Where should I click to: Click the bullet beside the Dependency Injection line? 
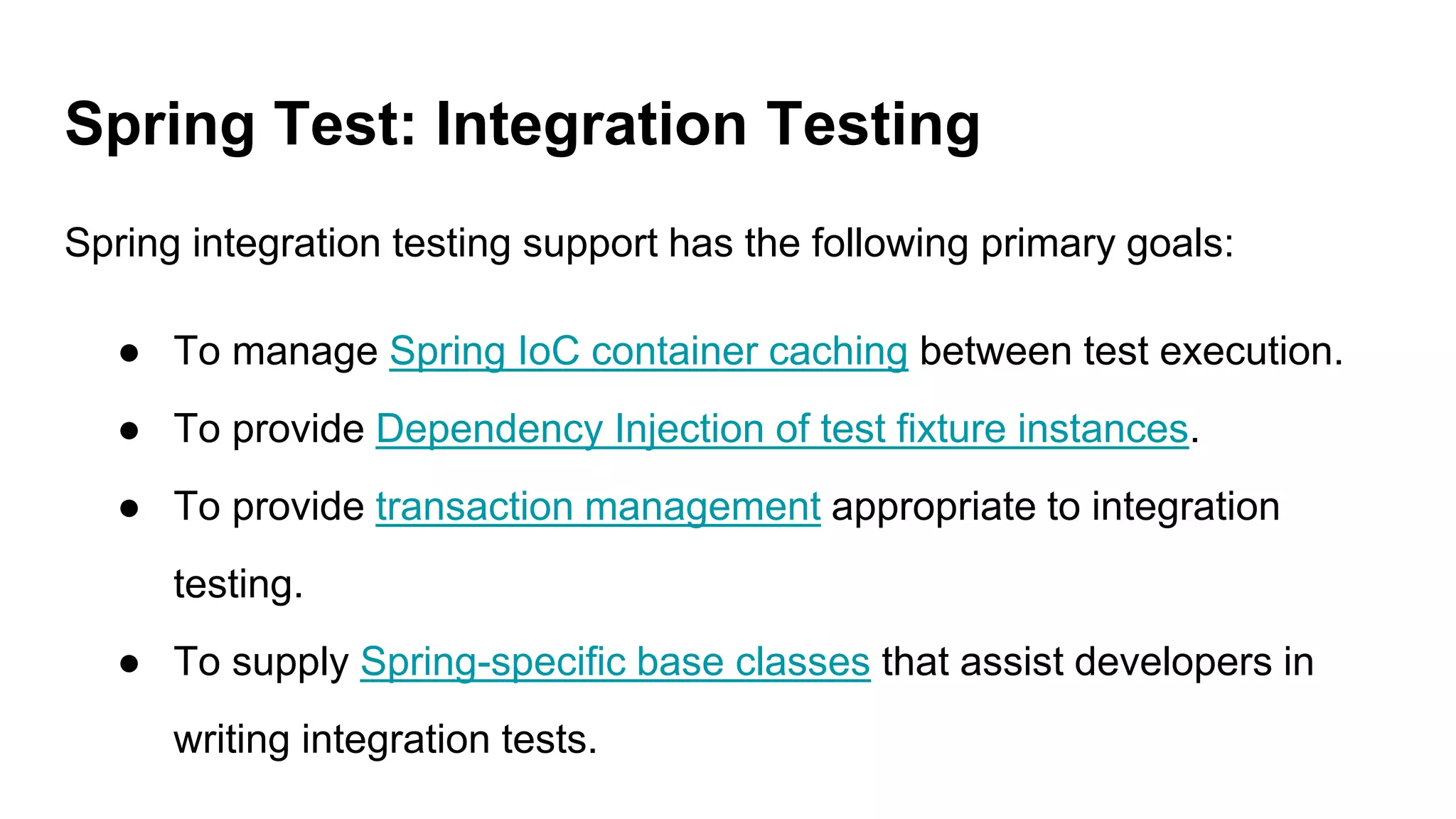point(129,431)
